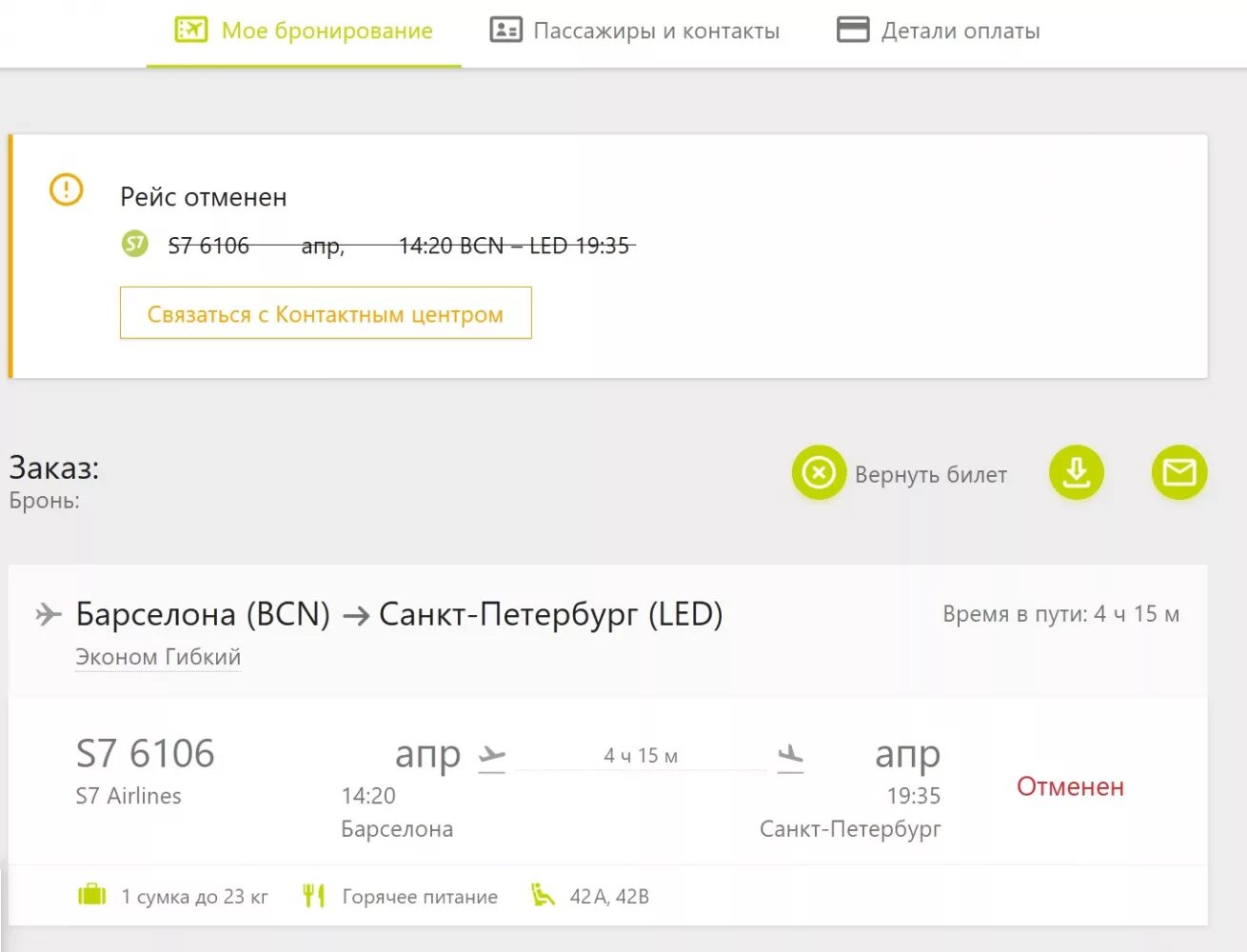Click Связаться с Контактным центром button
Screen dimensions: 1247x952
point(326,313)
